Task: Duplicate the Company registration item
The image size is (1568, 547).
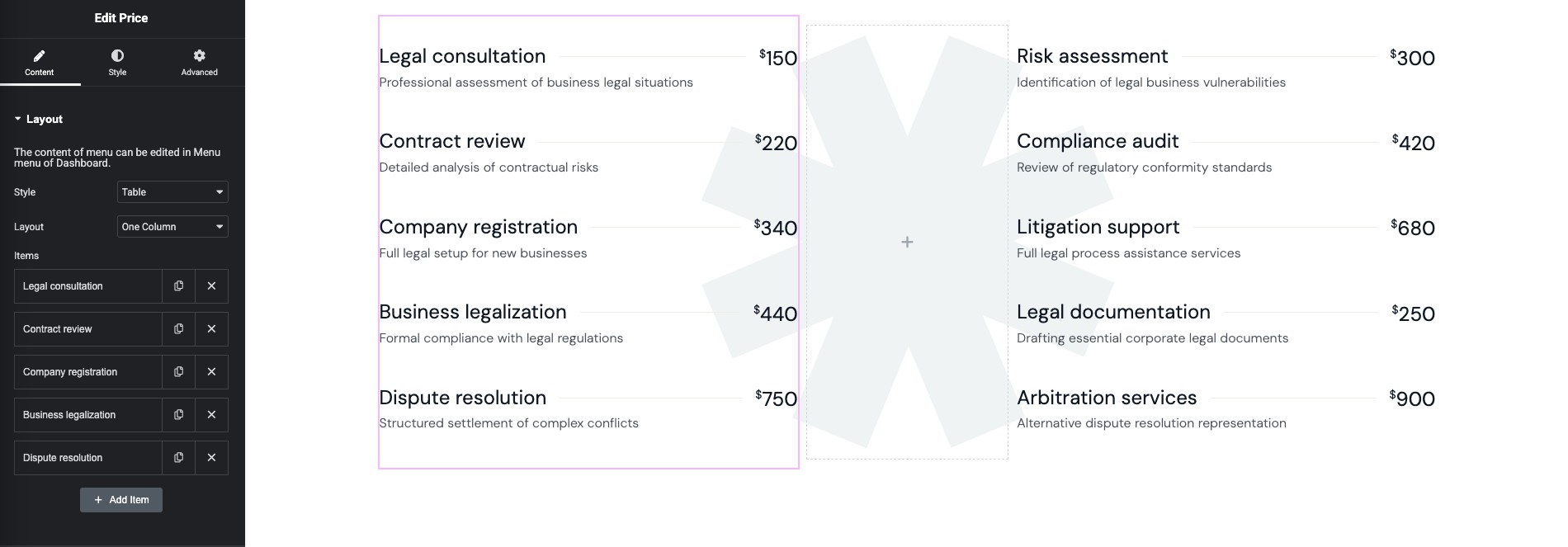Action: coord(178,372)
